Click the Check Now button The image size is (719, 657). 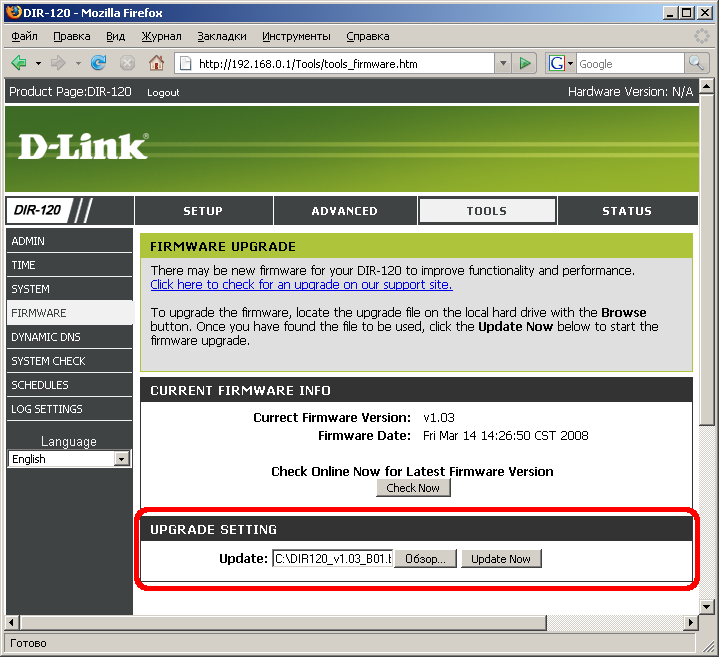413,488
